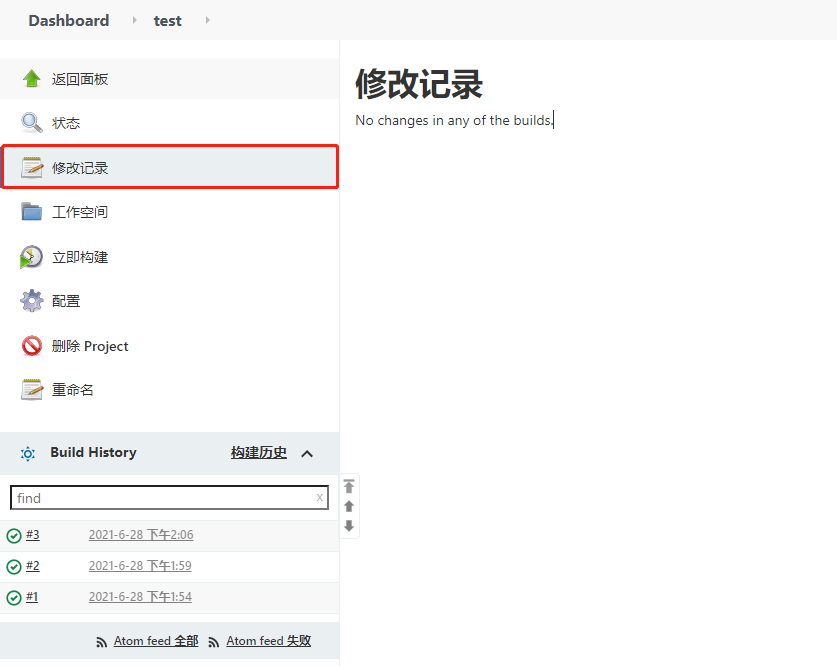Select 工作空间 in the sidebar
This screenshot has height=666, width=837.
pos(80,212)
